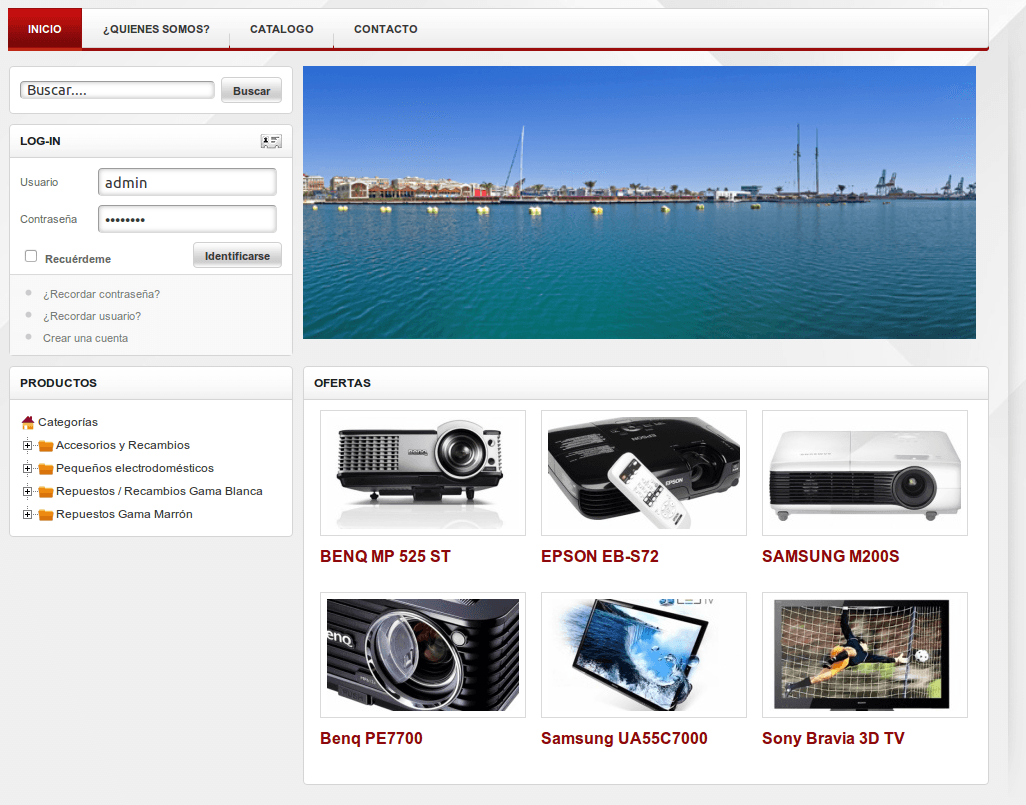Select the Usuario input field

pos(187,182)
